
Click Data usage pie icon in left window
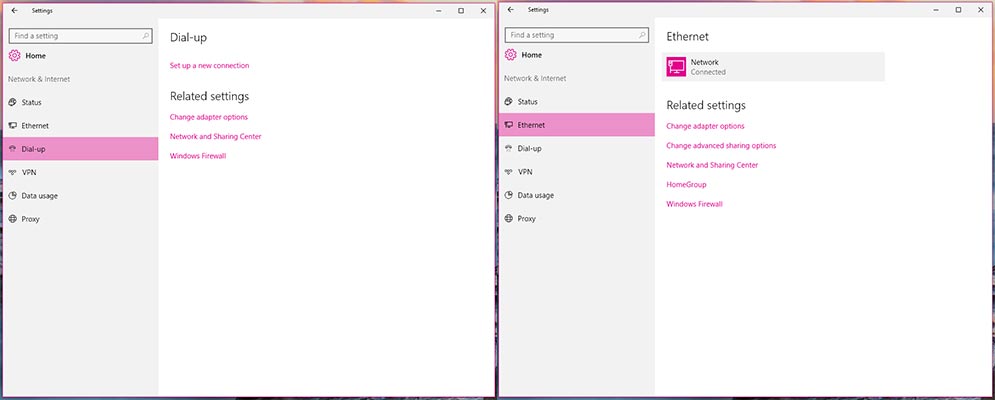(x=12, y=196)
